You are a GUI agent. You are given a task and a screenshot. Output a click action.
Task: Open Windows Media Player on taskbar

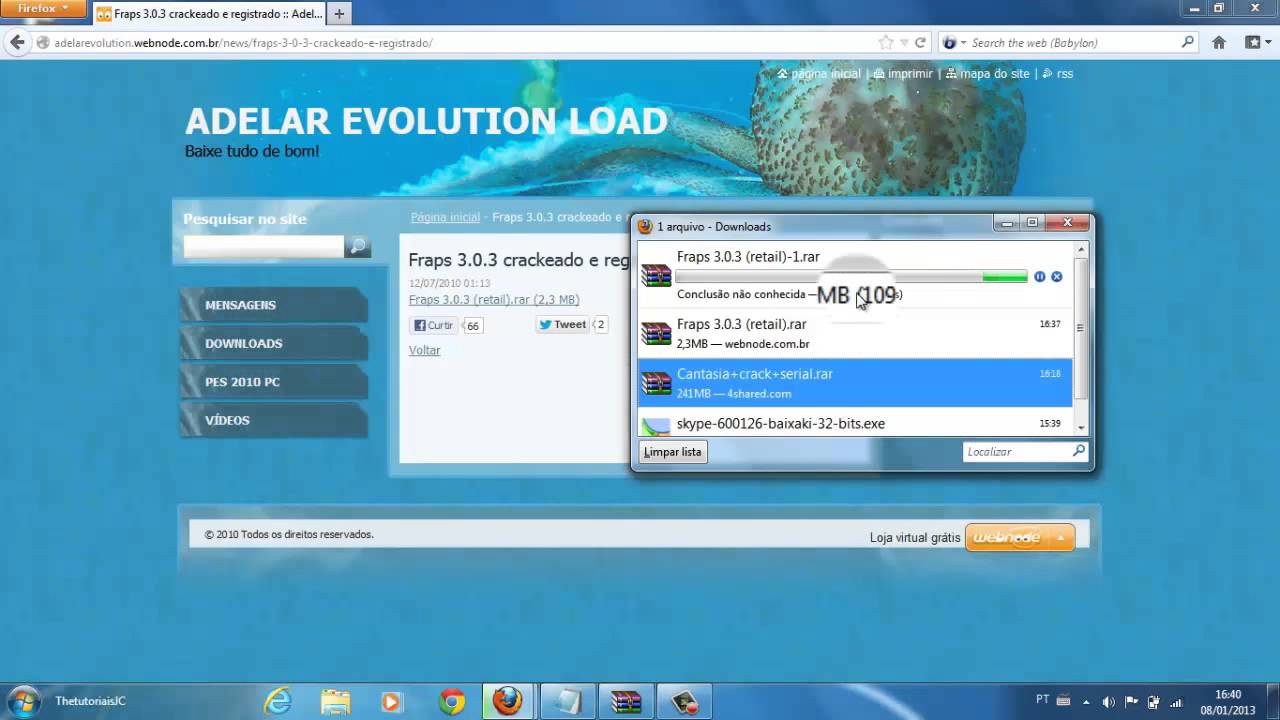pyautogui.click(x=391, y=702)
